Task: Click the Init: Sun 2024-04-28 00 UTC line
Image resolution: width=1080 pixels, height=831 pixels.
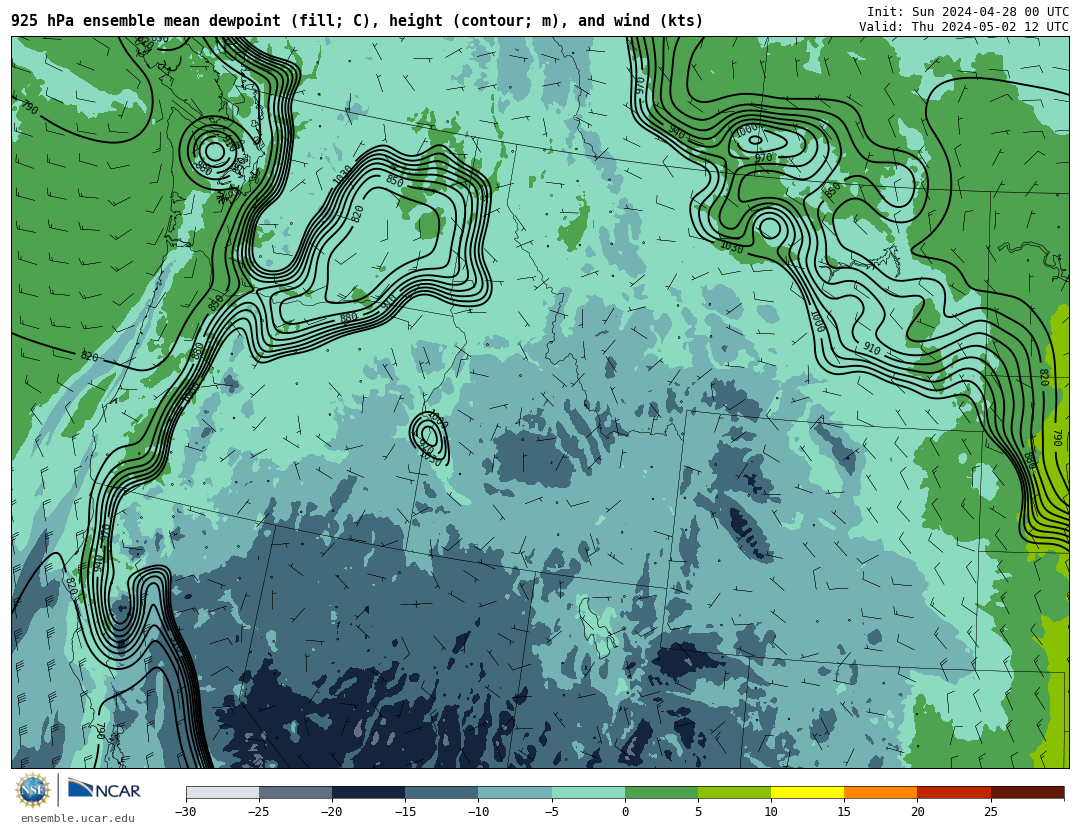Action: click(x=968, y=12)
